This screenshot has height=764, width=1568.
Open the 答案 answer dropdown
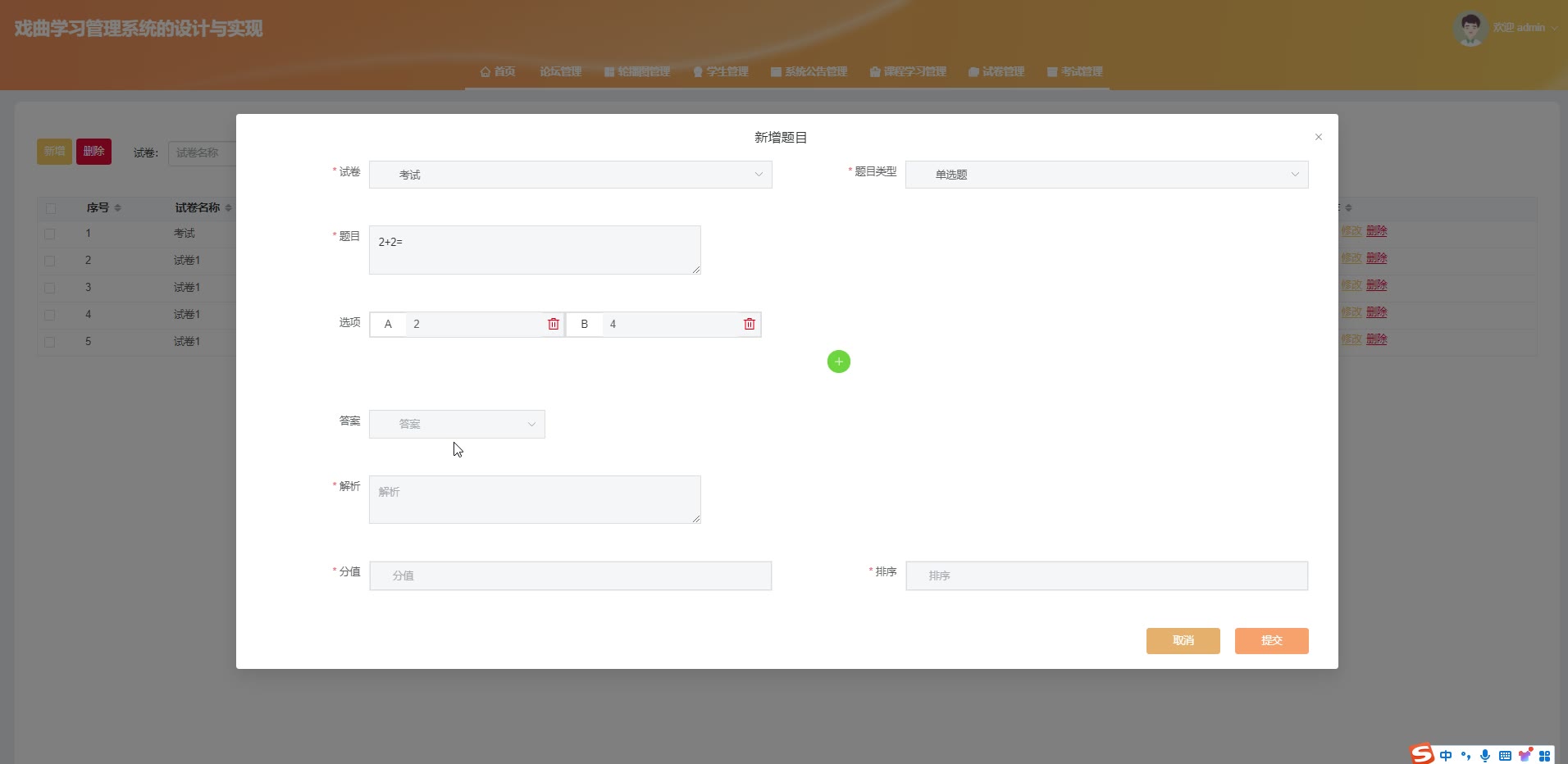tap(457, 424)
